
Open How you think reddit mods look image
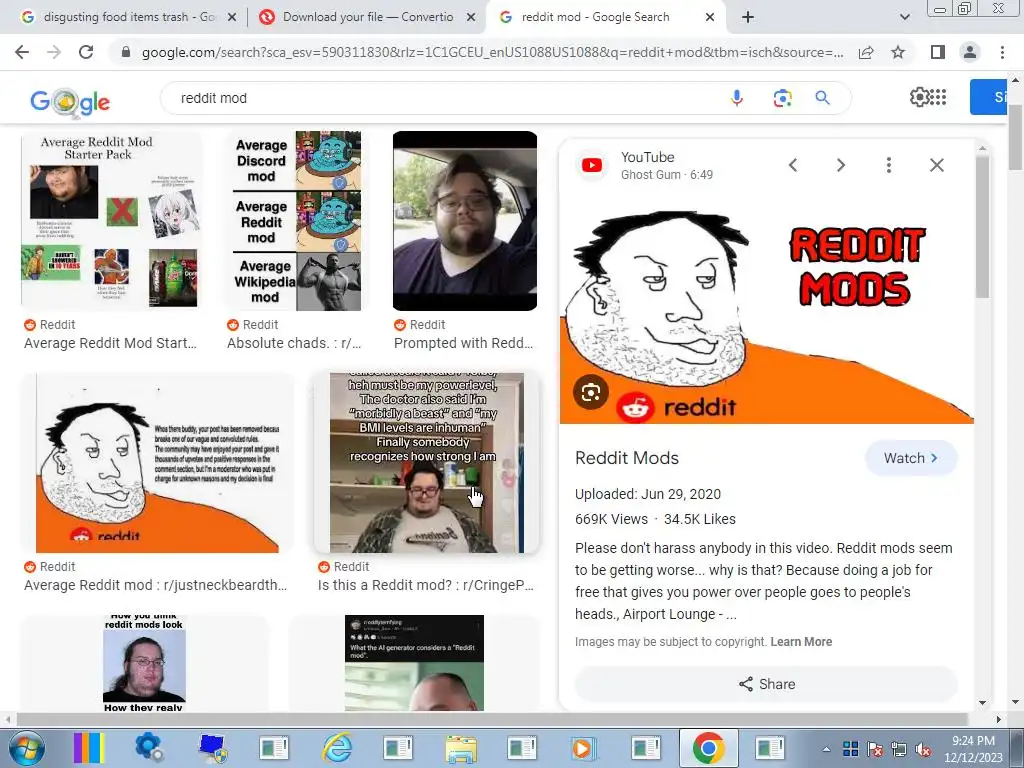pyautogui.click(x=144, y=663)
